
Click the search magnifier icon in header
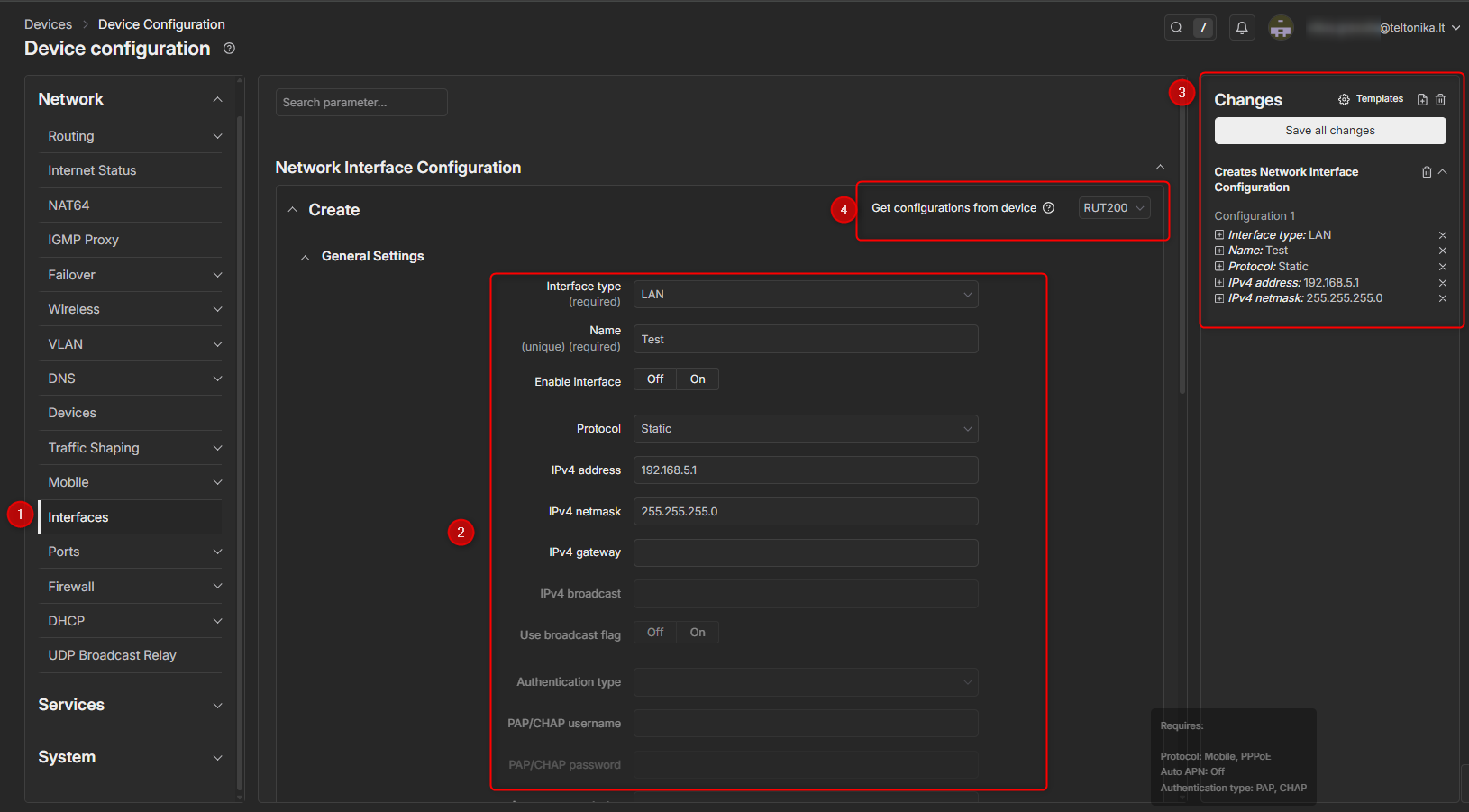point(1176,28)
